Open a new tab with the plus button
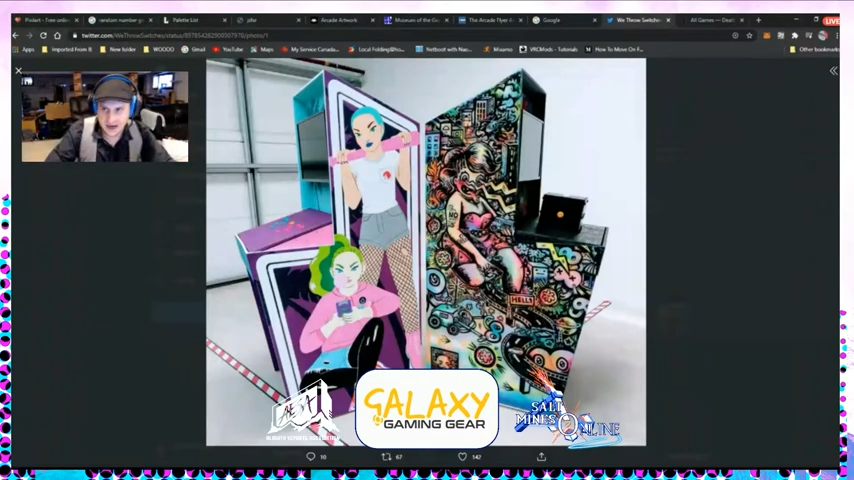 758,20
